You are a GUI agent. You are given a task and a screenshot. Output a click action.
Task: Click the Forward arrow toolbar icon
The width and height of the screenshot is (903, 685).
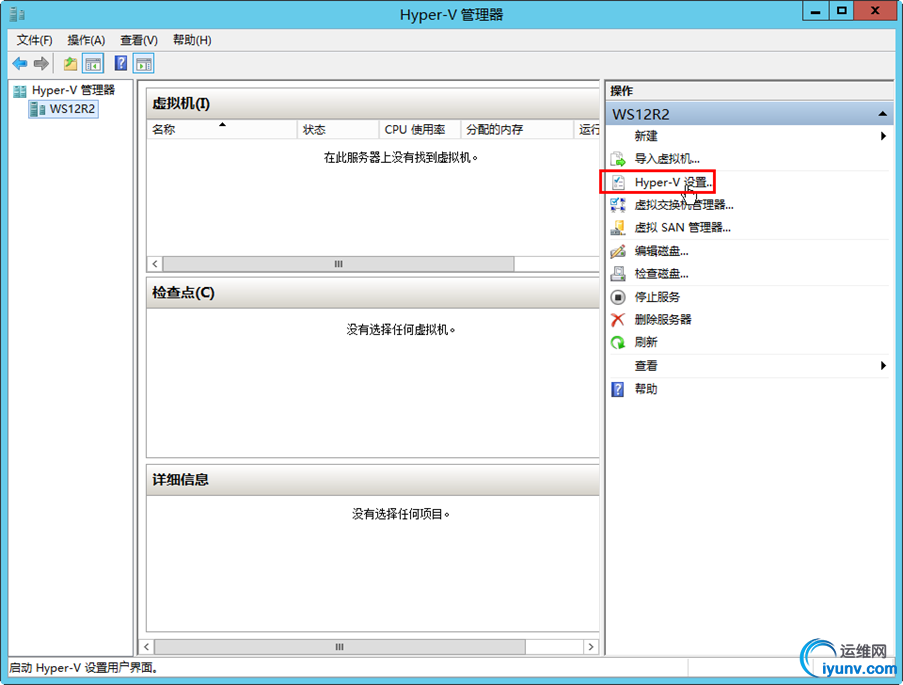tap(41, 63)
